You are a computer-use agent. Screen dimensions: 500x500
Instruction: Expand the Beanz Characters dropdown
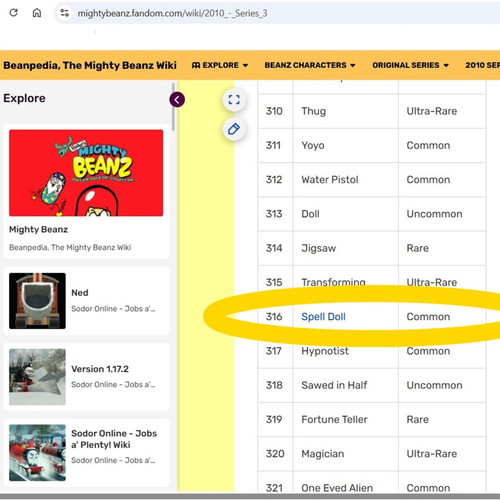310,65
